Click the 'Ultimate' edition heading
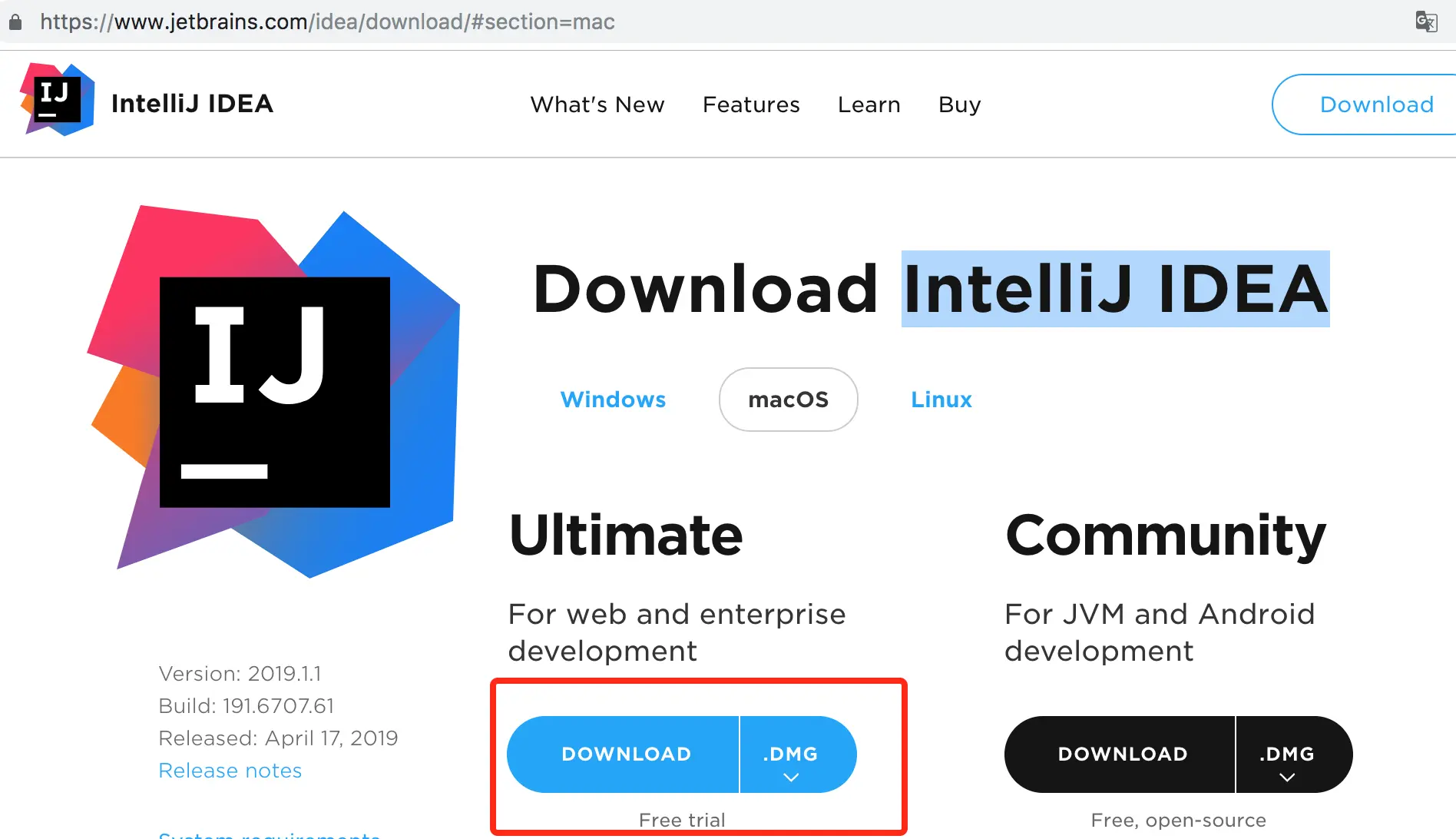Screen dimensions: 1456x839 click(626, 535)
